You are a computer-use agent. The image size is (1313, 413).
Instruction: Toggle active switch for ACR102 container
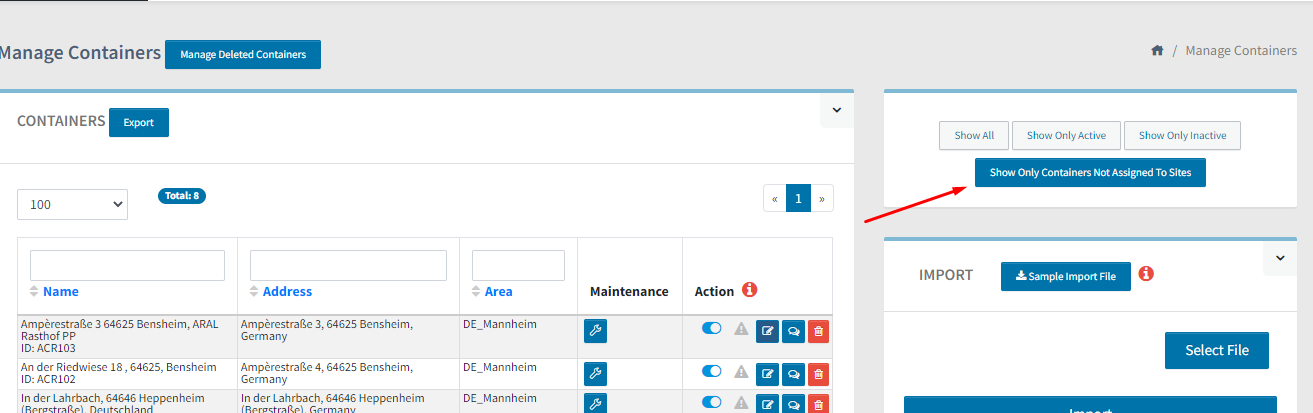pyautogui.click(x=712, y=370)
